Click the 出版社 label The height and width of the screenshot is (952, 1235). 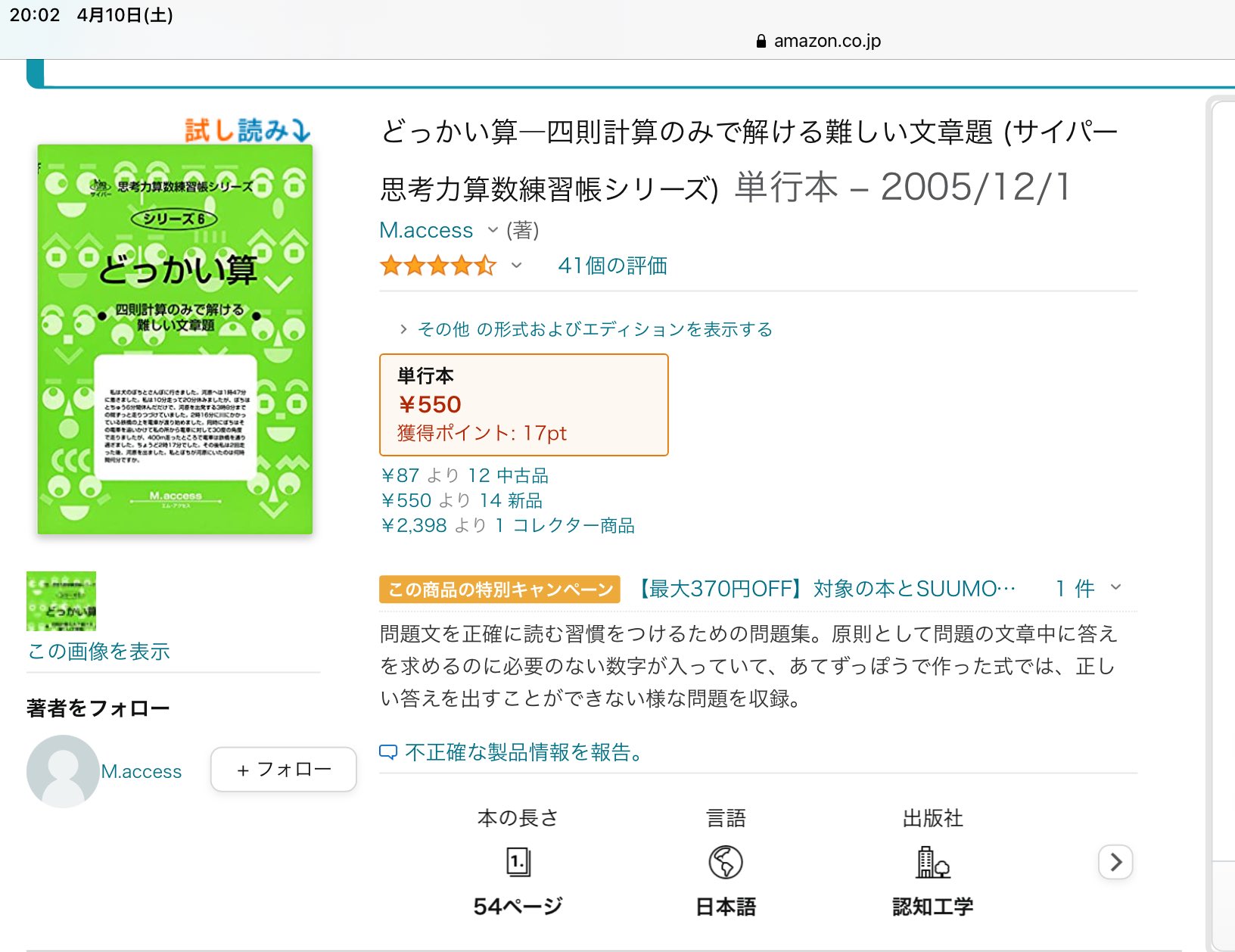(x=932, y=818)
